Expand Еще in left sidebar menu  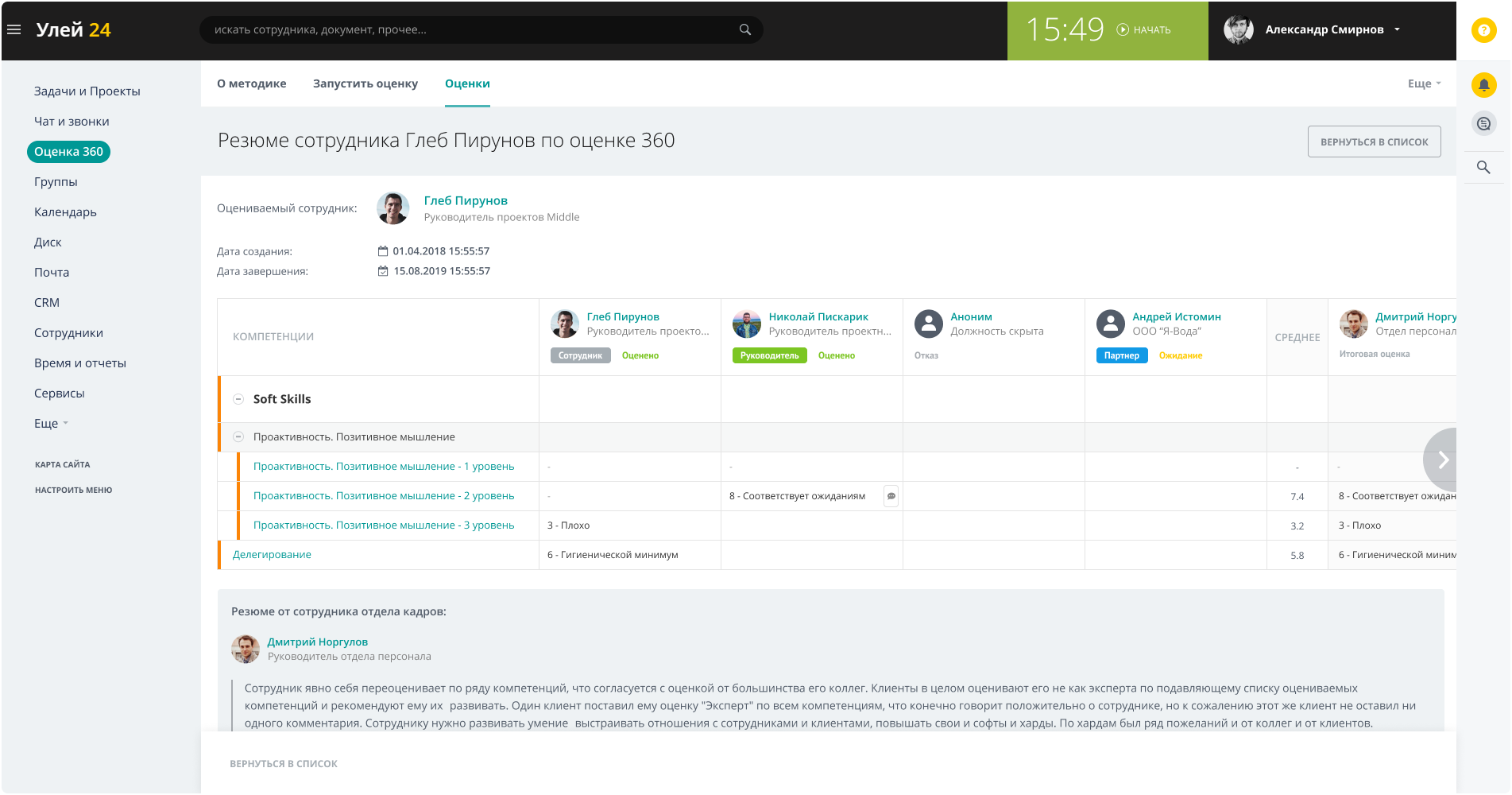(51, 424)
